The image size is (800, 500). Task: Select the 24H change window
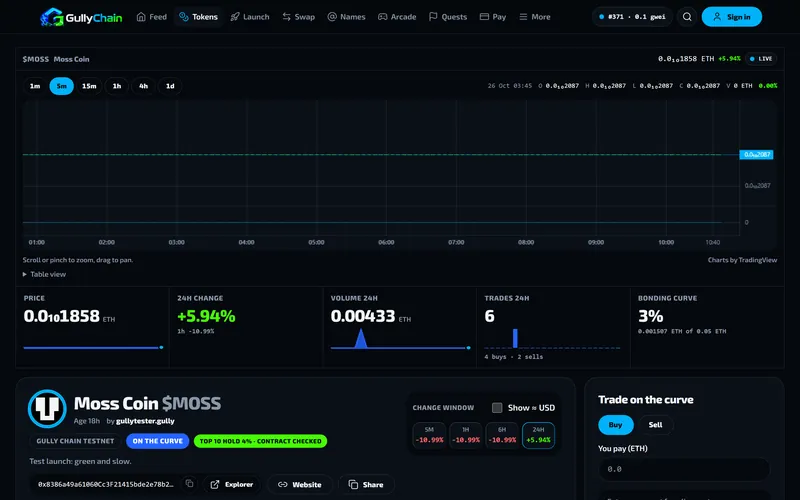tap(538, 435)
